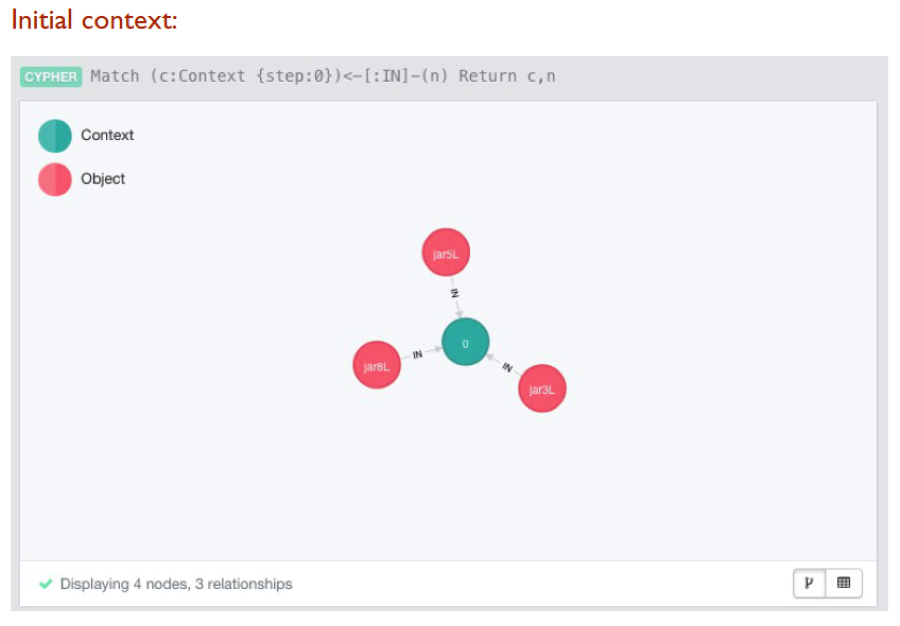Click the Context legend label text

coord(107,135)
